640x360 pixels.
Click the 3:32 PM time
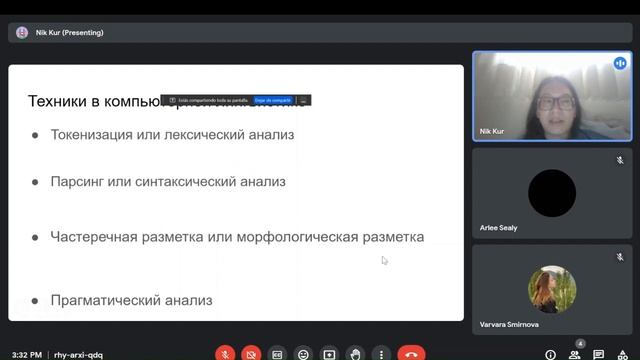pyautogui.click(x=27, y=355)
